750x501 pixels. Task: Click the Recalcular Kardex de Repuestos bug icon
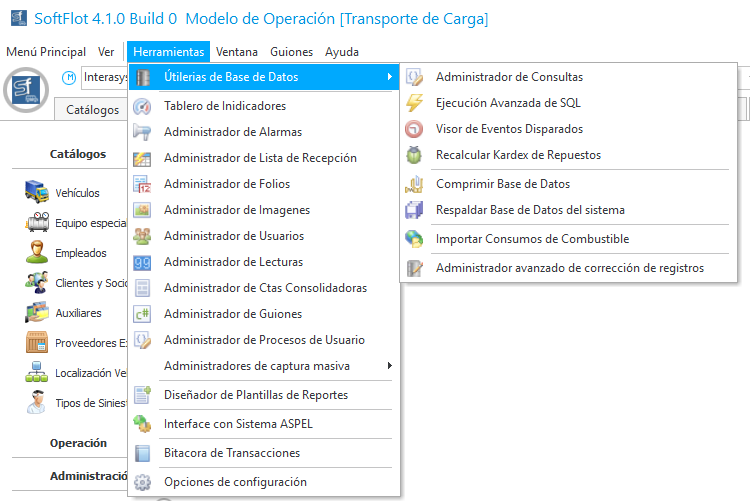click(415, 155)
